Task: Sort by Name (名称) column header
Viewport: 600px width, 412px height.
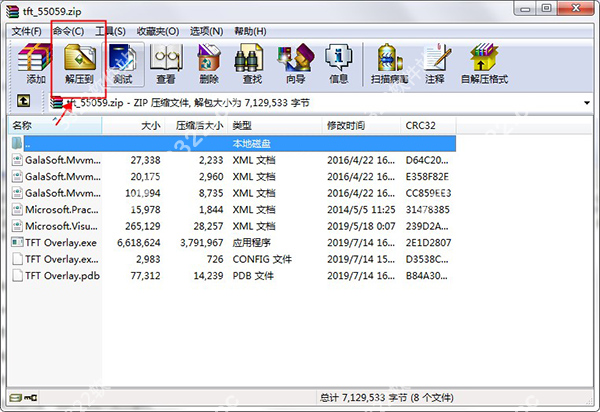Action: [x=55, y=125]
